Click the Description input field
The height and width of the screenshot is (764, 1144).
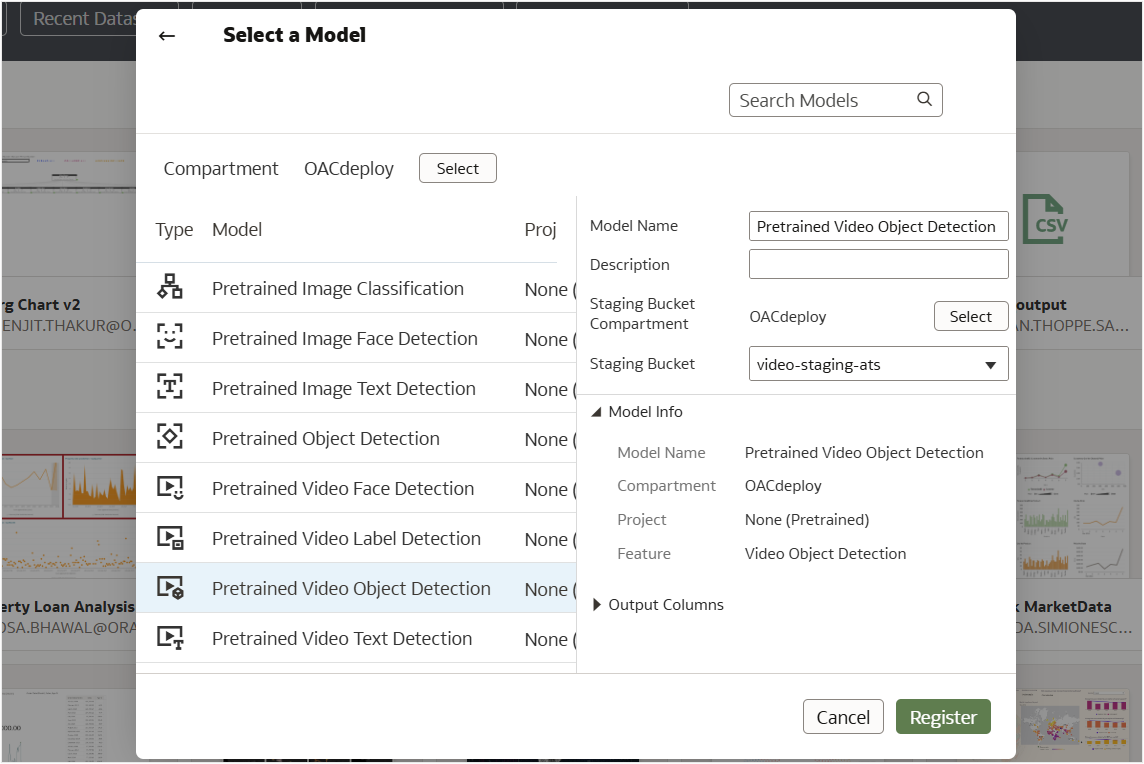tap(878, 264)
